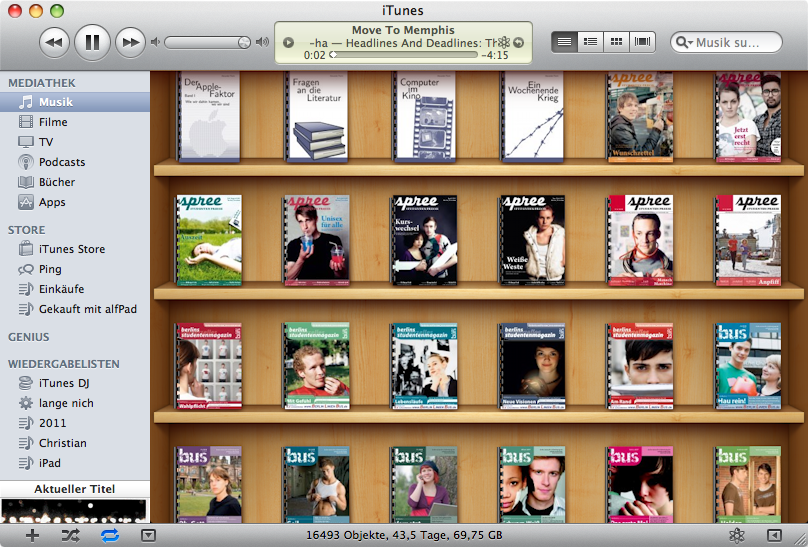Click the current title artwork thumbnail
This screenshot has height=547, width=808.
(x=75, y=511)
